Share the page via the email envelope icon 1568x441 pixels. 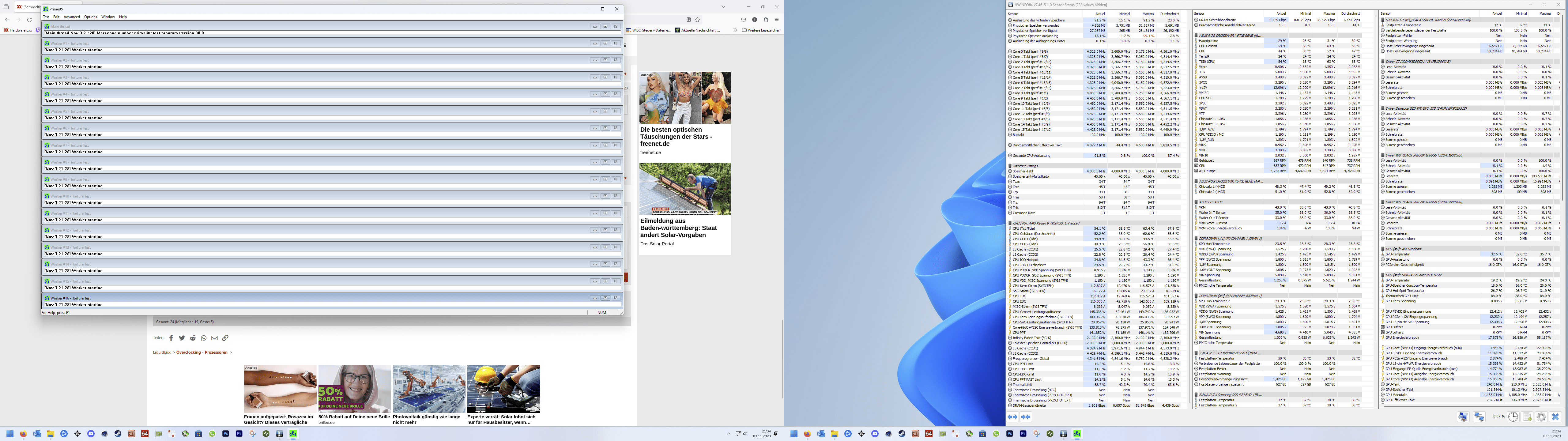(x=214, y=338)
